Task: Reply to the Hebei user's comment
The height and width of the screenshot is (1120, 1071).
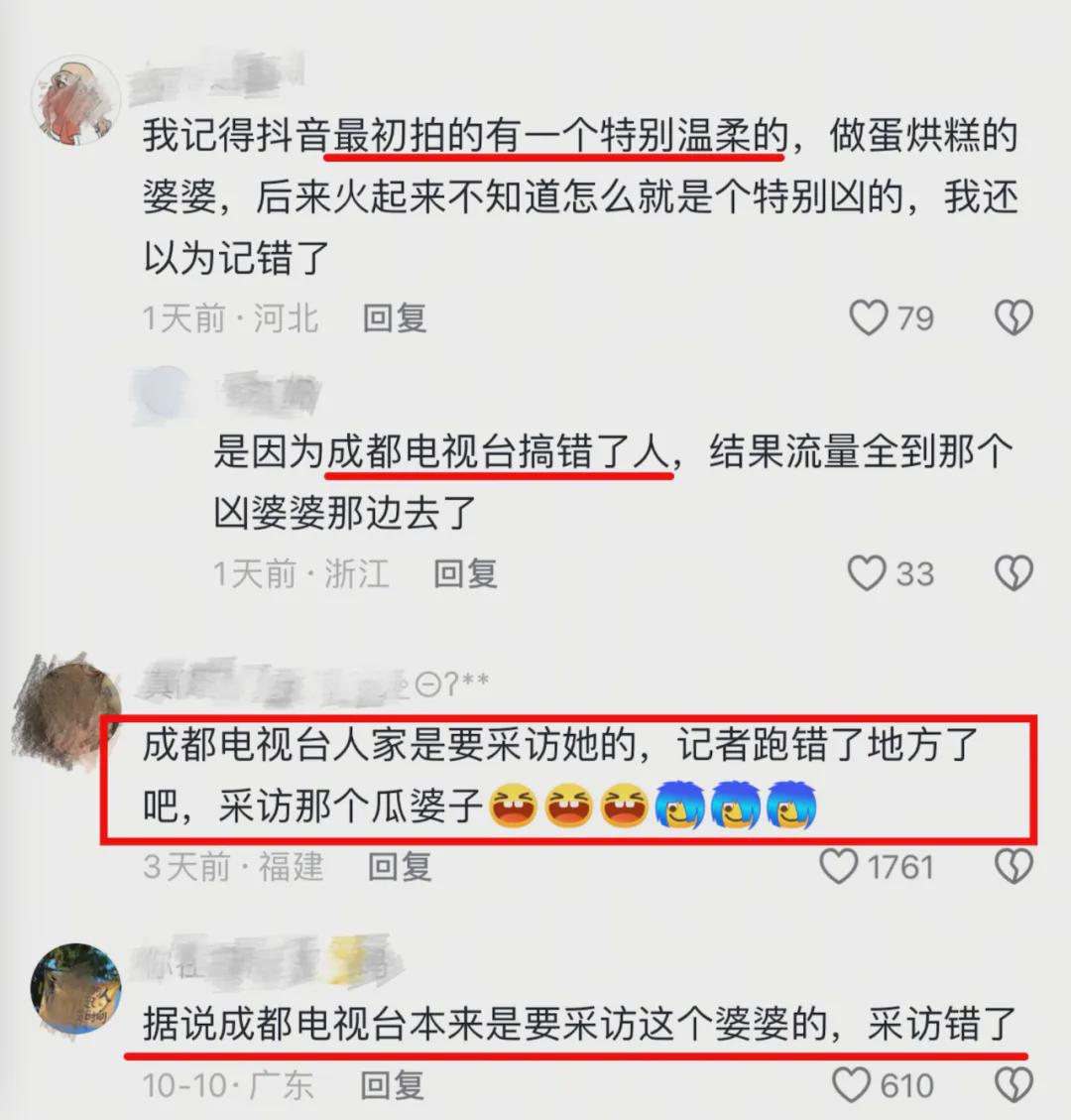Action: pos(395,317)
